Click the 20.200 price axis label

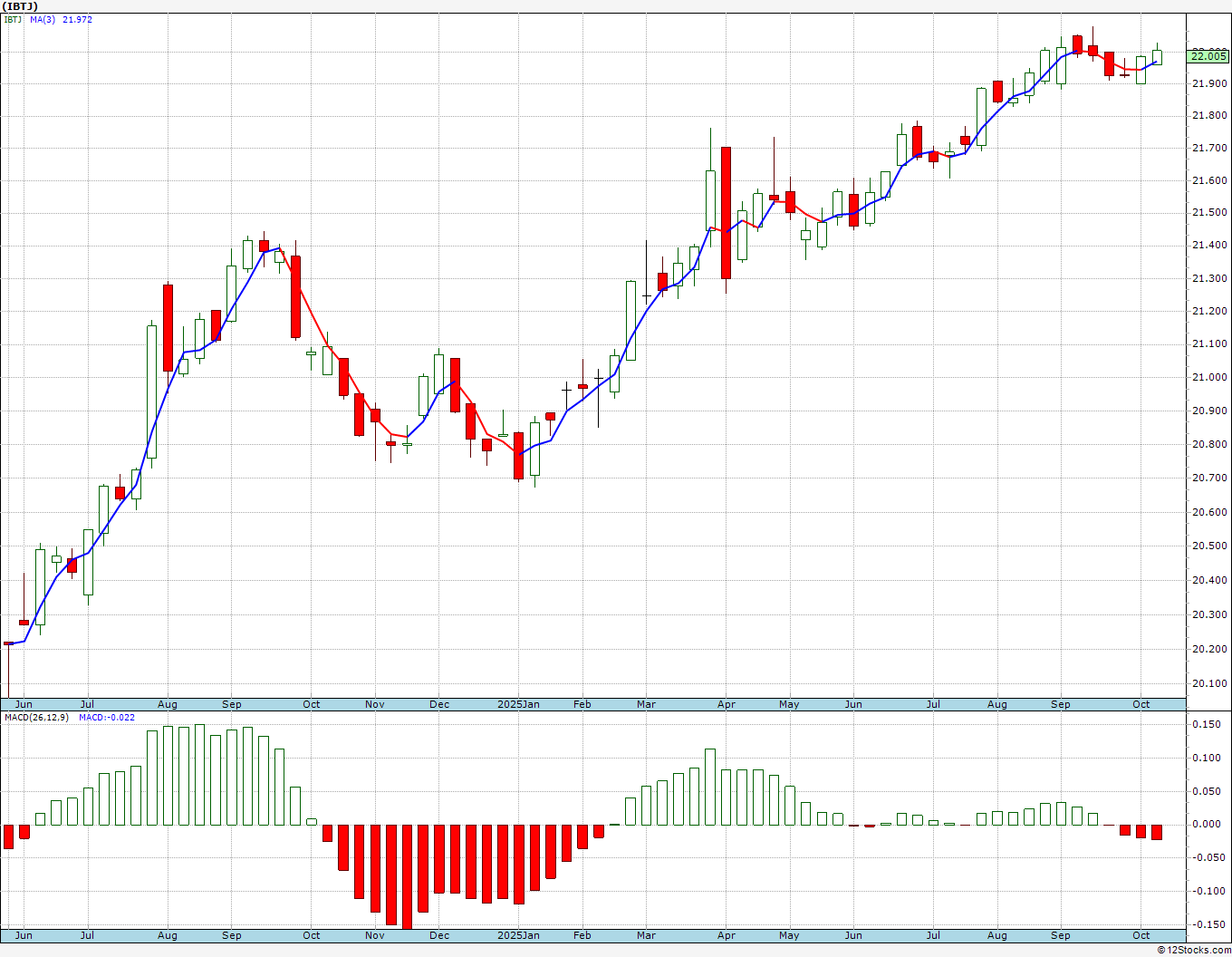click(1210, 649)
